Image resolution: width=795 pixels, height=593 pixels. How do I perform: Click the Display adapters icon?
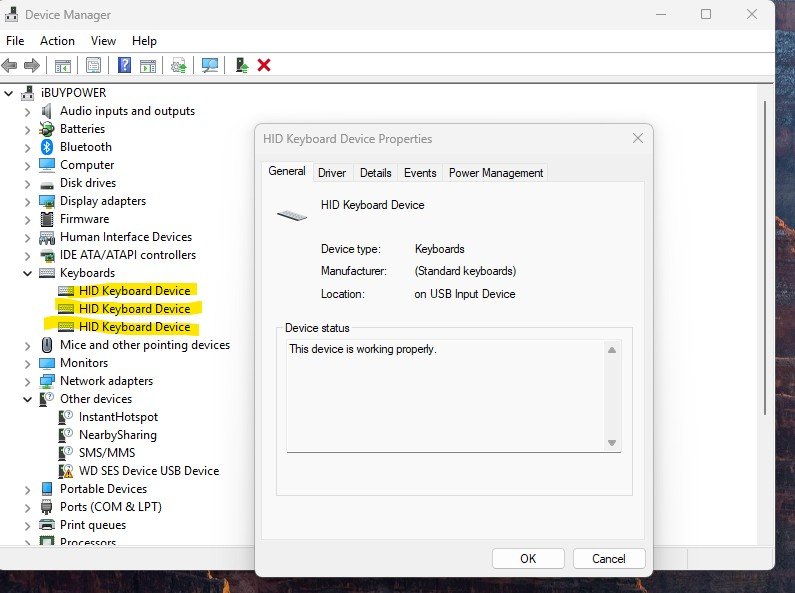[47, 201]
